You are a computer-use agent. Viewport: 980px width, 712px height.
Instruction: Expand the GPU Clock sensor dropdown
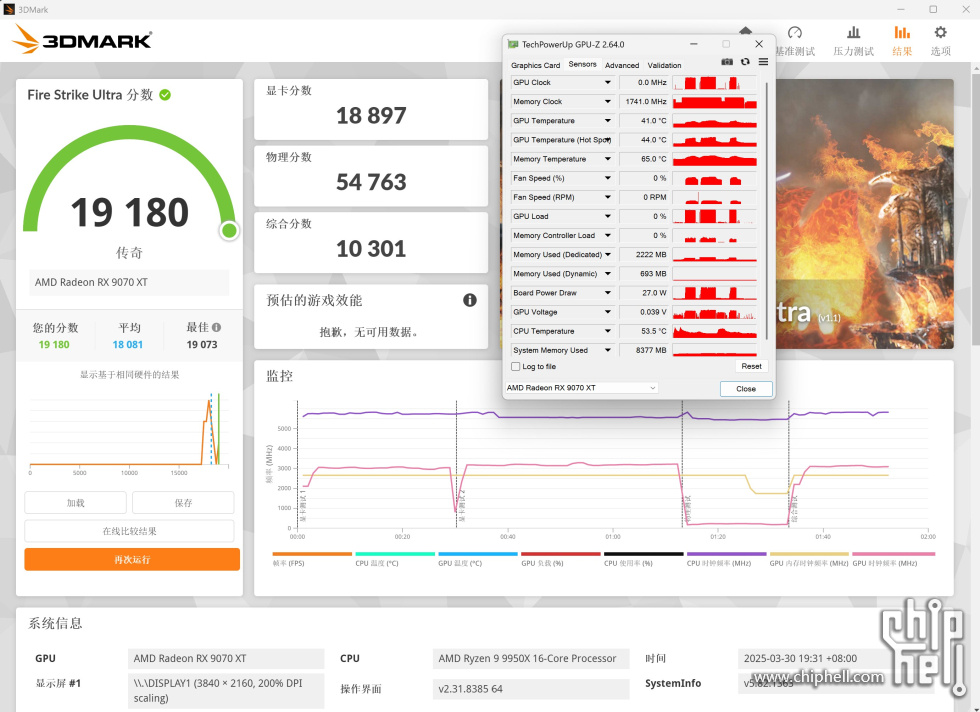608,83
